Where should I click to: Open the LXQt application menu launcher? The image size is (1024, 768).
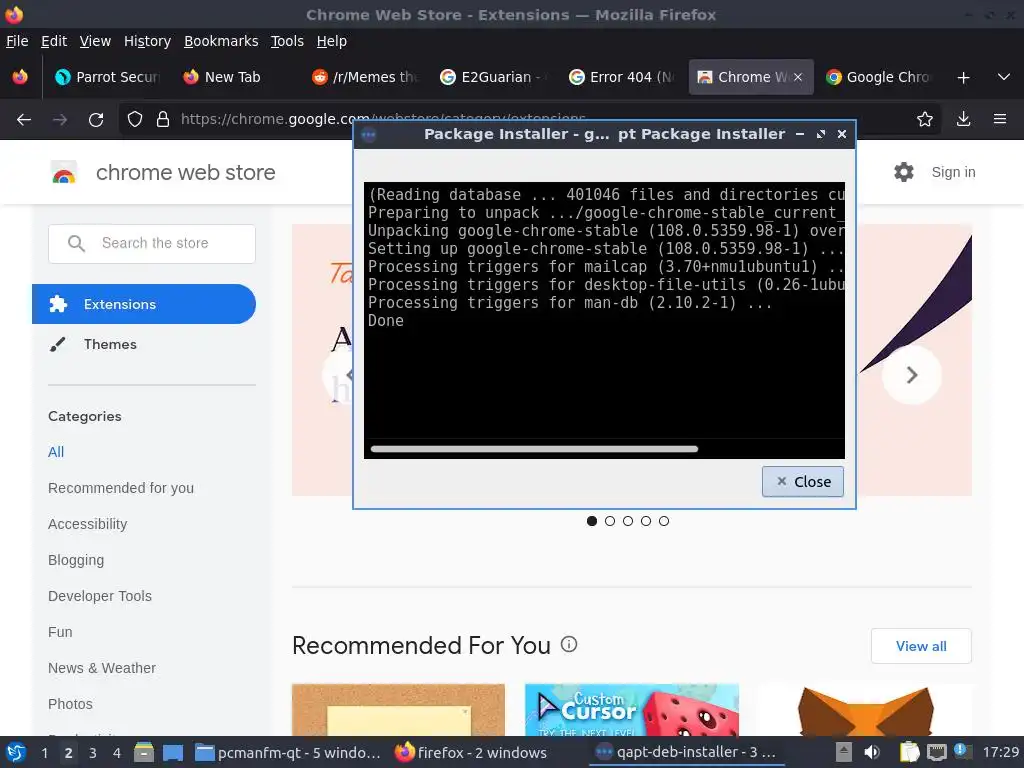coord(16,752)
